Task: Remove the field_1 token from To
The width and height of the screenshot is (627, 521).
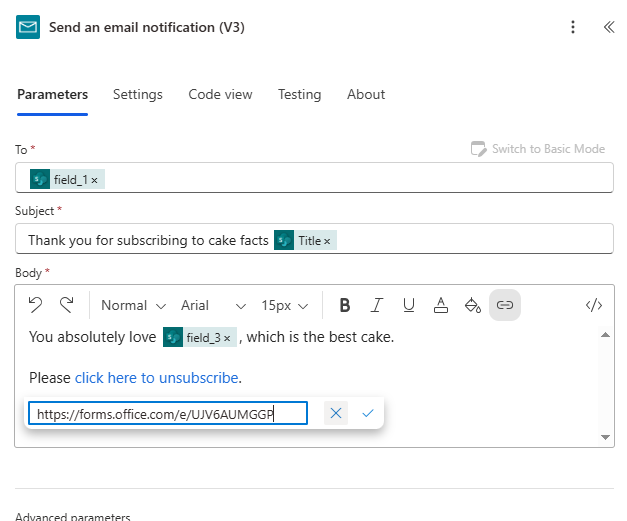Action: (94, 180)
